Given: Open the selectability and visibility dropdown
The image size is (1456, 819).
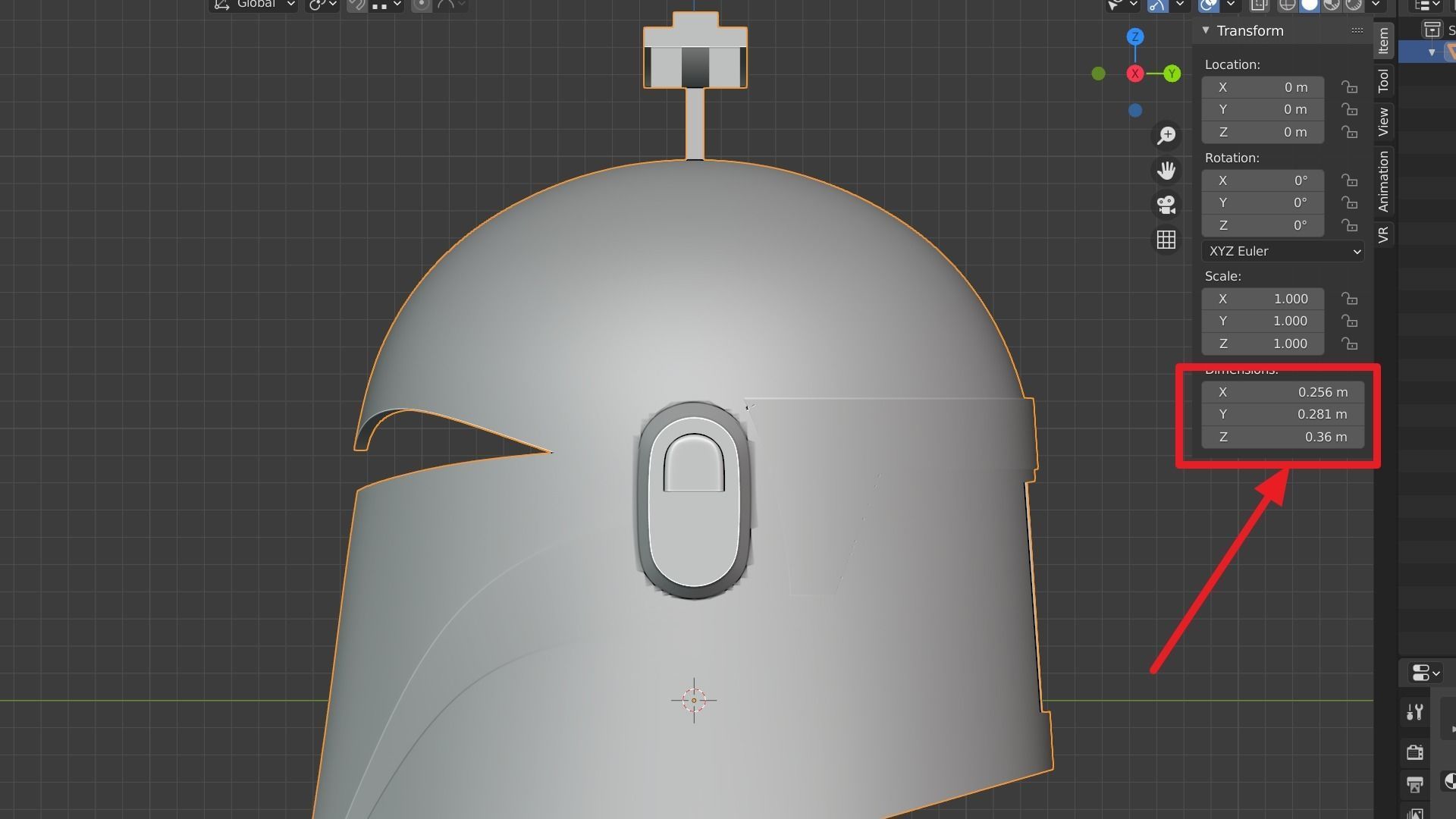Looking at the screenshot, I should [1122, 5].
